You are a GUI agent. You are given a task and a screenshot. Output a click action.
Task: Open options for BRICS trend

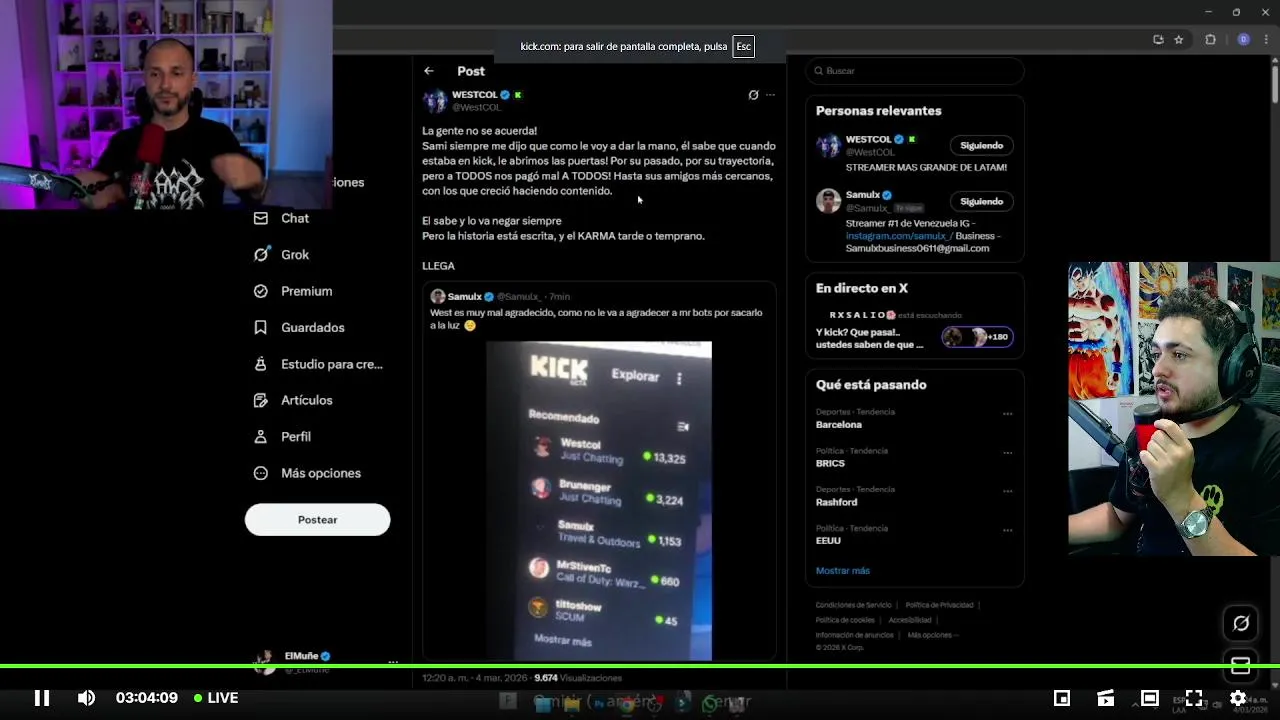(x=1007, y=452)
